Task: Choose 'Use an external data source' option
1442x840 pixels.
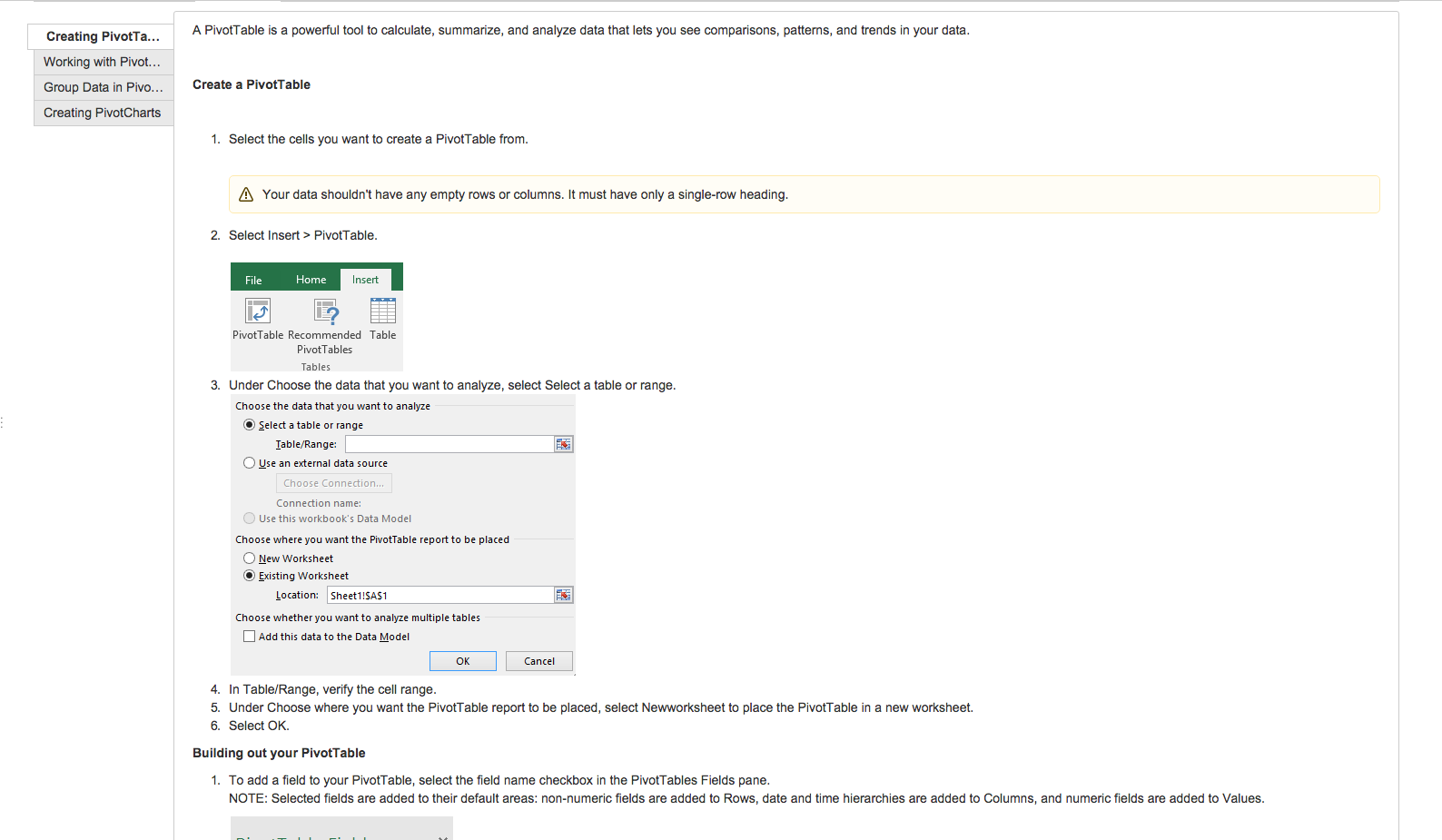Action: [x=249, y=463]
